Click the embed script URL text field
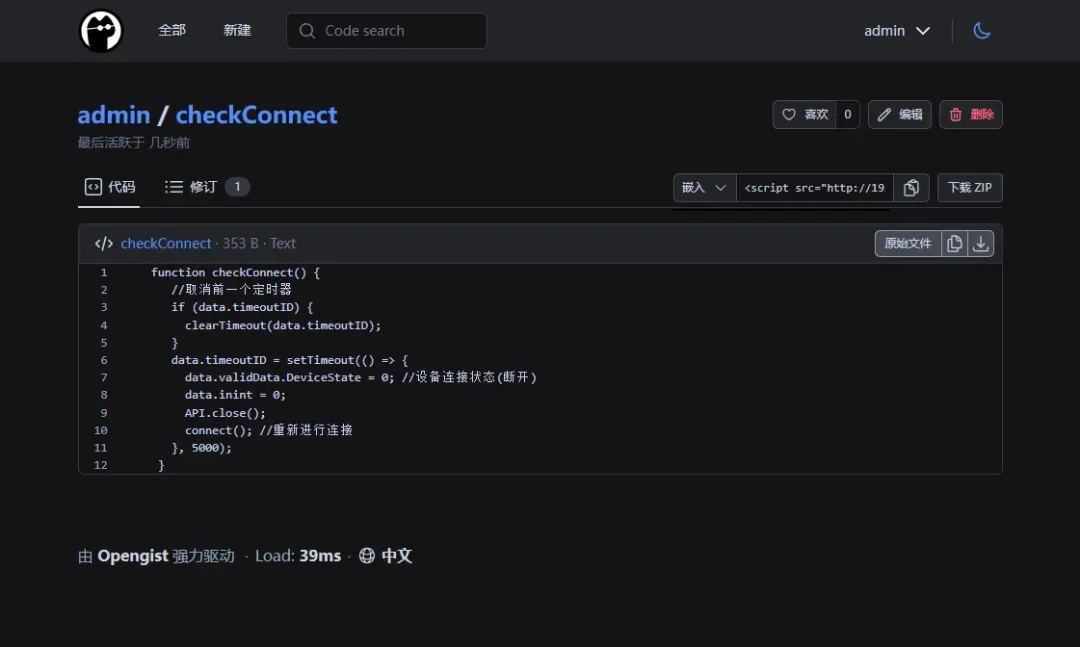Image resolution: width=1080 pixels, height=647 pixels. point(814,188)
